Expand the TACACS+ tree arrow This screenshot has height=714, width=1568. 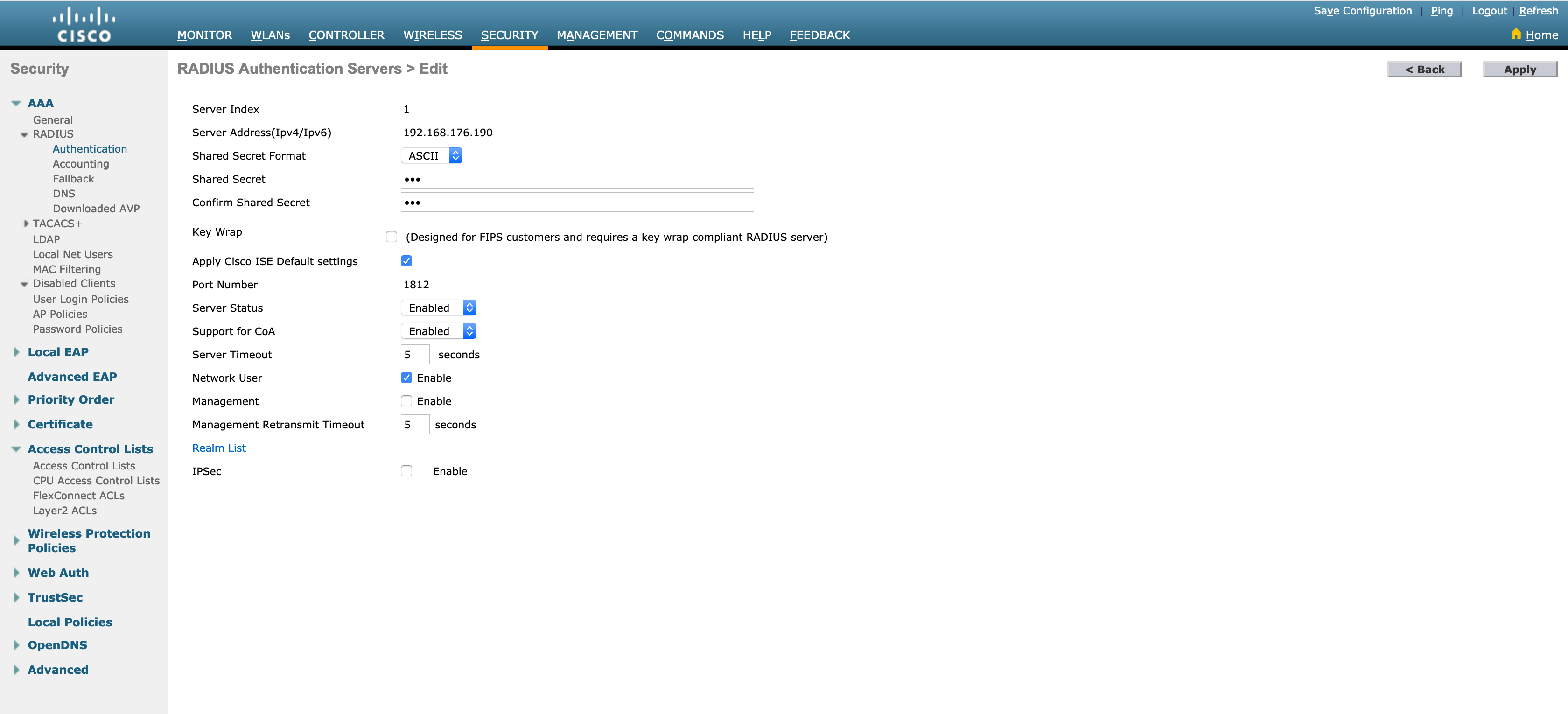[26, 224]
